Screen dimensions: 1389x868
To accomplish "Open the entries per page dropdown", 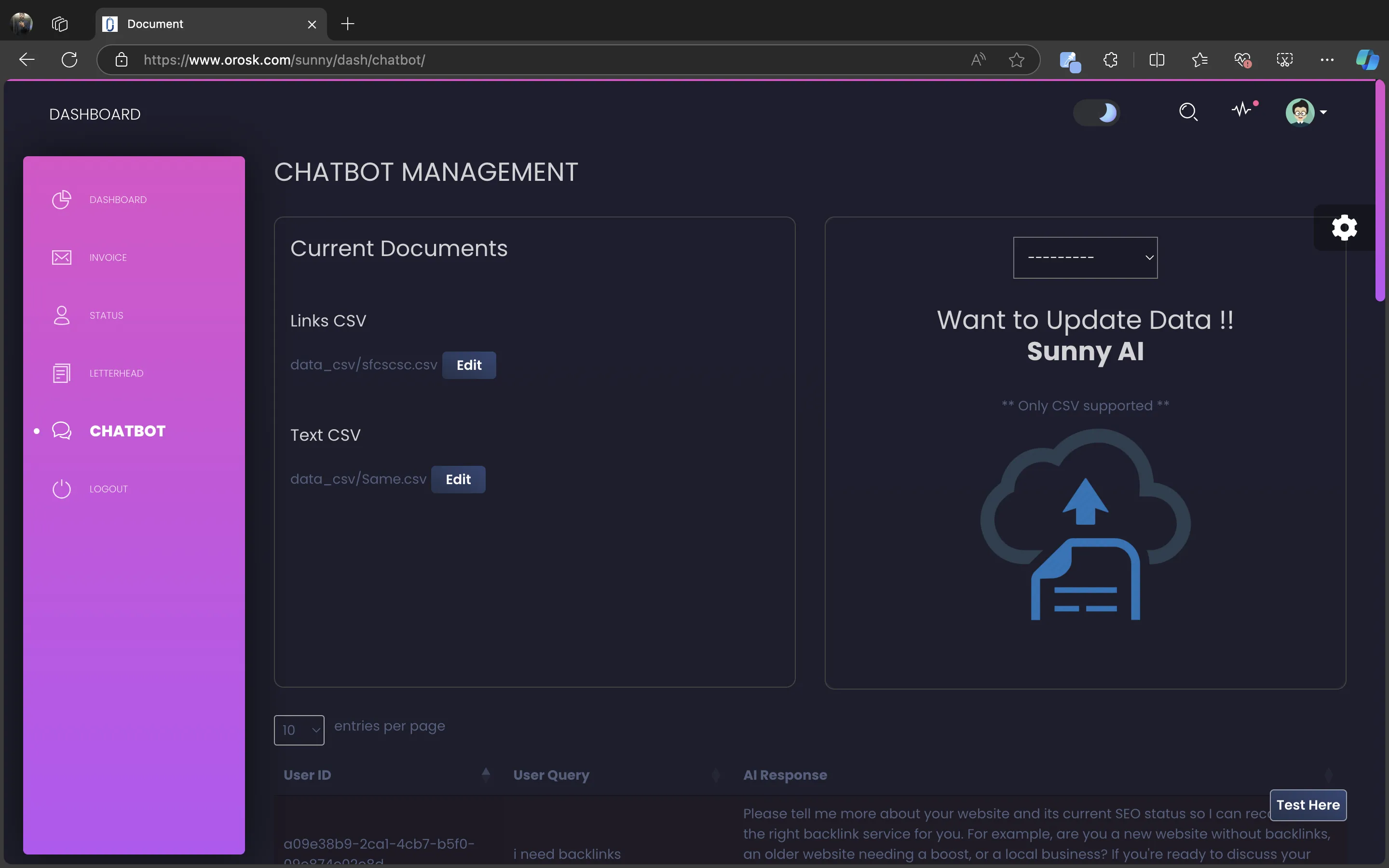I will click(299, 730).
